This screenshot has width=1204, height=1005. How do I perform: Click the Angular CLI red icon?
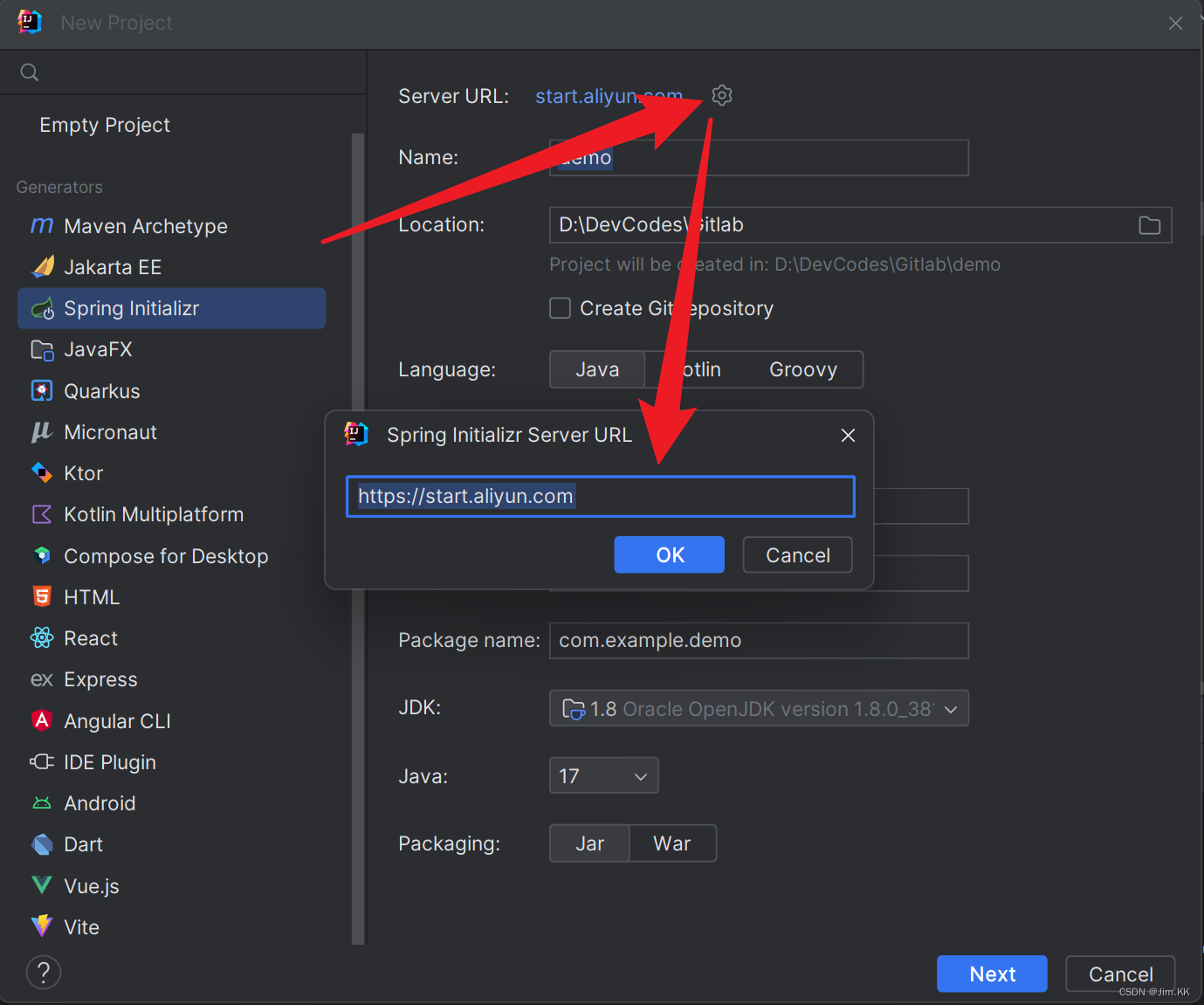tap(42, 720)
